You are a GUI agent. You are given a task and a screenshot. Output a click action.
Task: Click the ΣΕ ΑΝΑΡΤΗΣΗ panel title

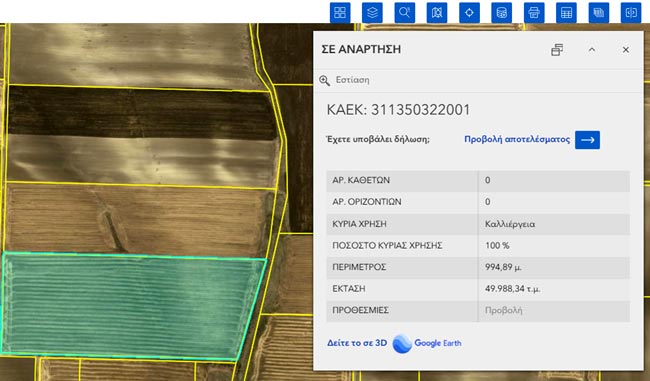click(x=361, y=49)
